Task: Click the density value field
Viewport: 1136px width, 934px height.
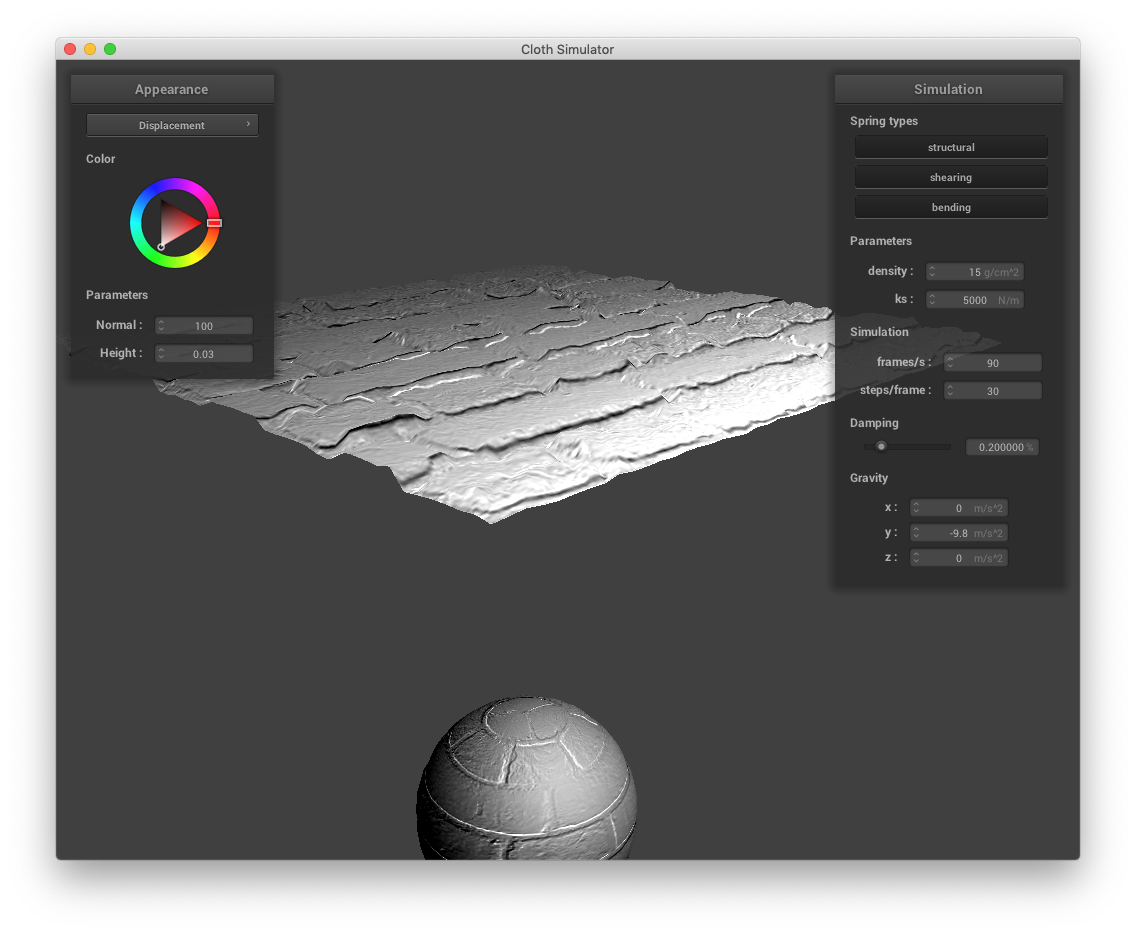Action: click(x=974, y=272)
